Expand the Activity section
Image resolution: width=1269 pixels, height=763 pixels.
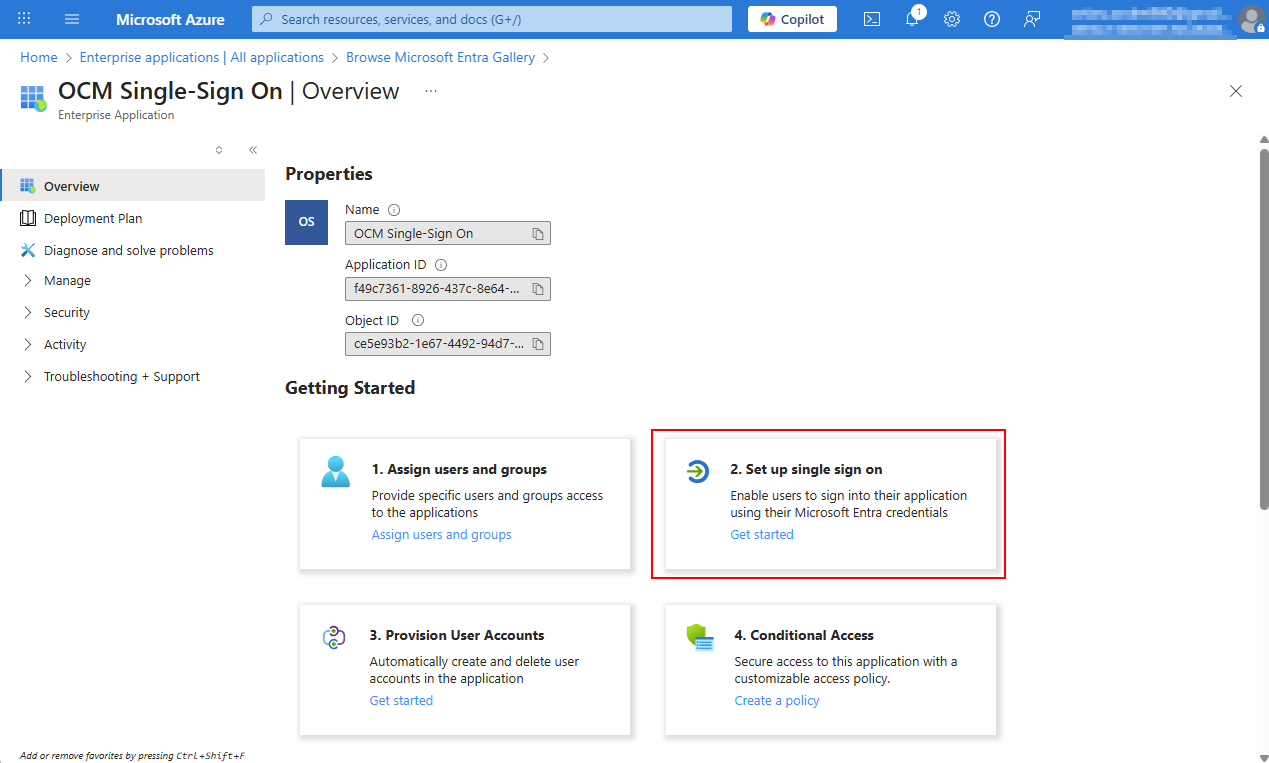[27, 345]
